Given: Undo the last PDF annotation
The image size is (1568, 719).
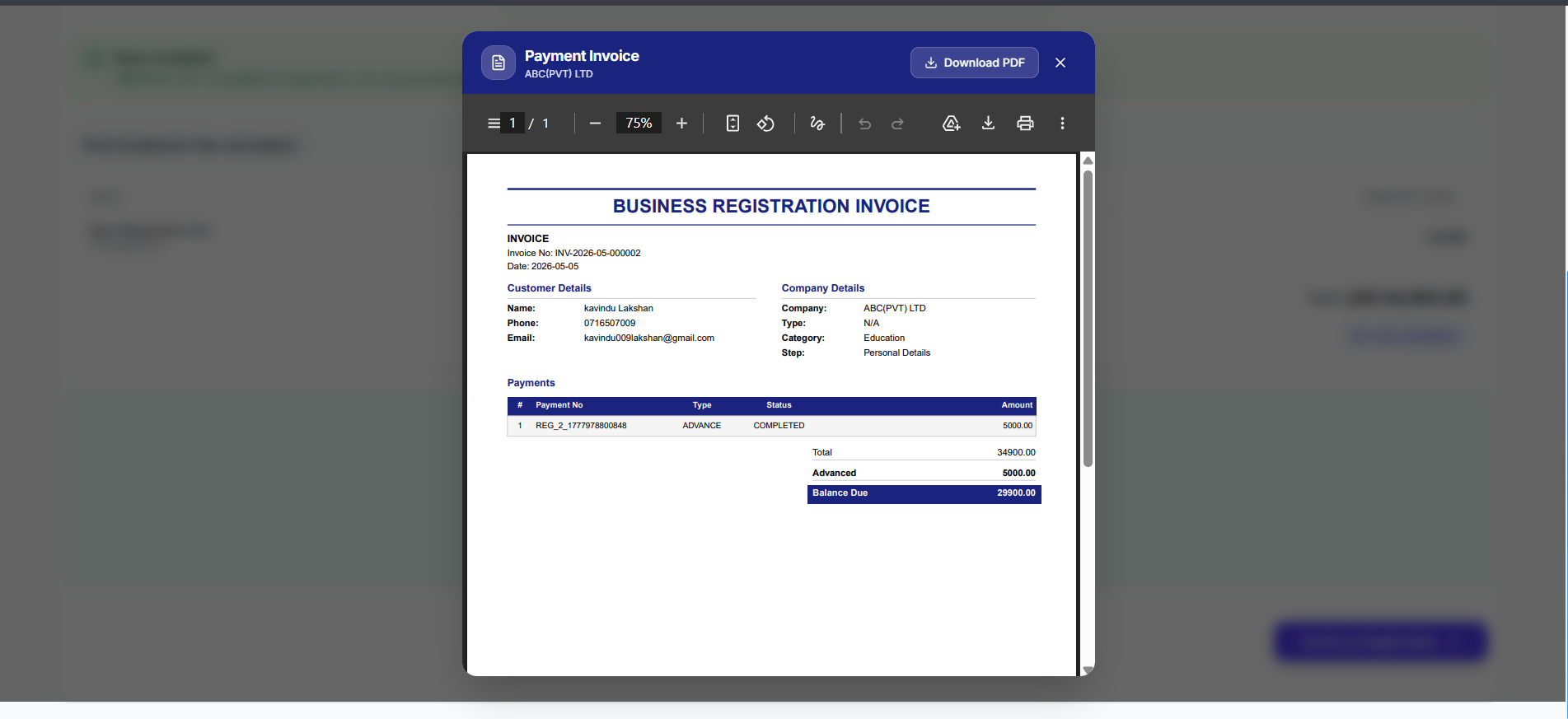Looking at the screenshot, I should click(x=864, y=124).
